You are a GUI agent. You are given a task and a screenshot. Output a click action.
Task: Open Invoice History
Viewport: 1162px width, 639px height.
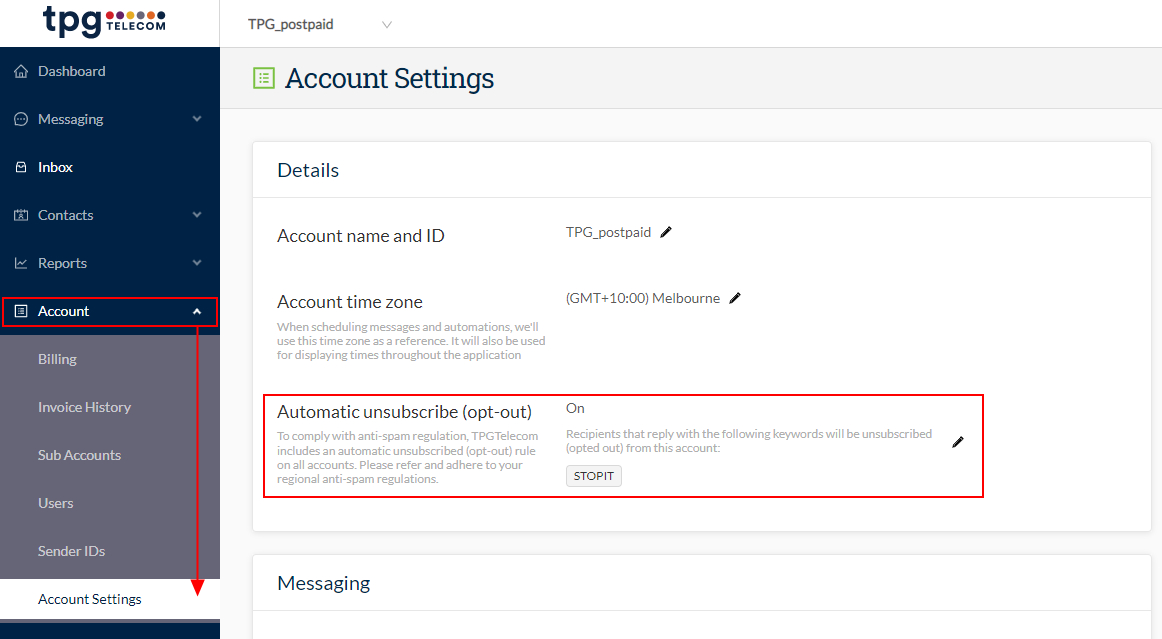tap(84, 406)
